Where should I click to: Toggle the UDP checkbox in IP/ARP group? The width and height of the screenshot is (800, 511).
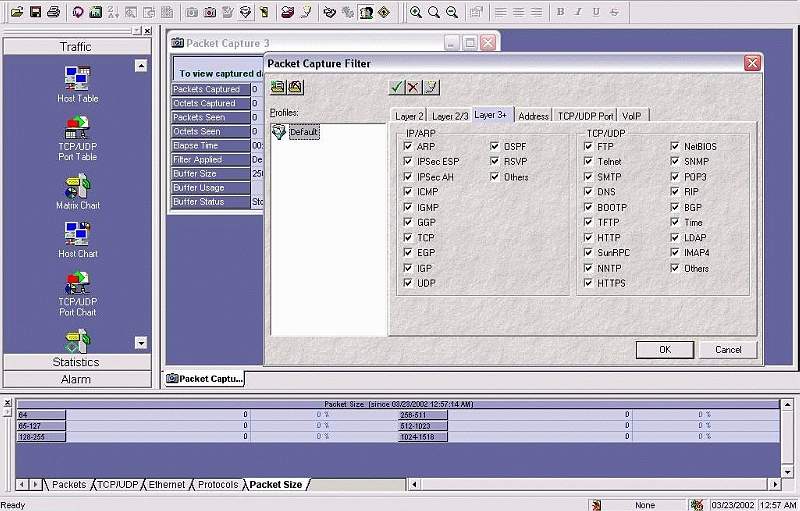(x=408, y=283)
